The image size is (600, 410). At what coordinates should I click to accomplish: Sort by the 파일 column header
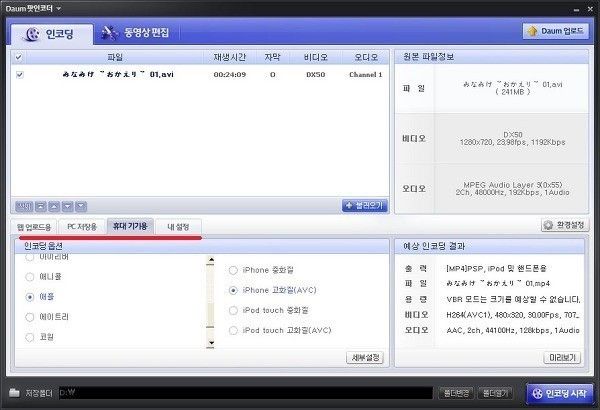(115, 57)
